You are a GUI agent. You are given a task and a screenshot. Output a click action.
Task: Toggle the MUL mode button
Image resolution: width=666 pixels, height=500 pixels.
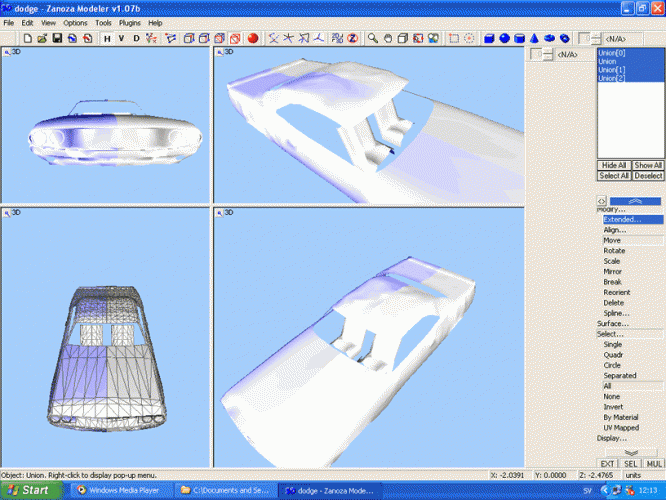click(653, 464)
